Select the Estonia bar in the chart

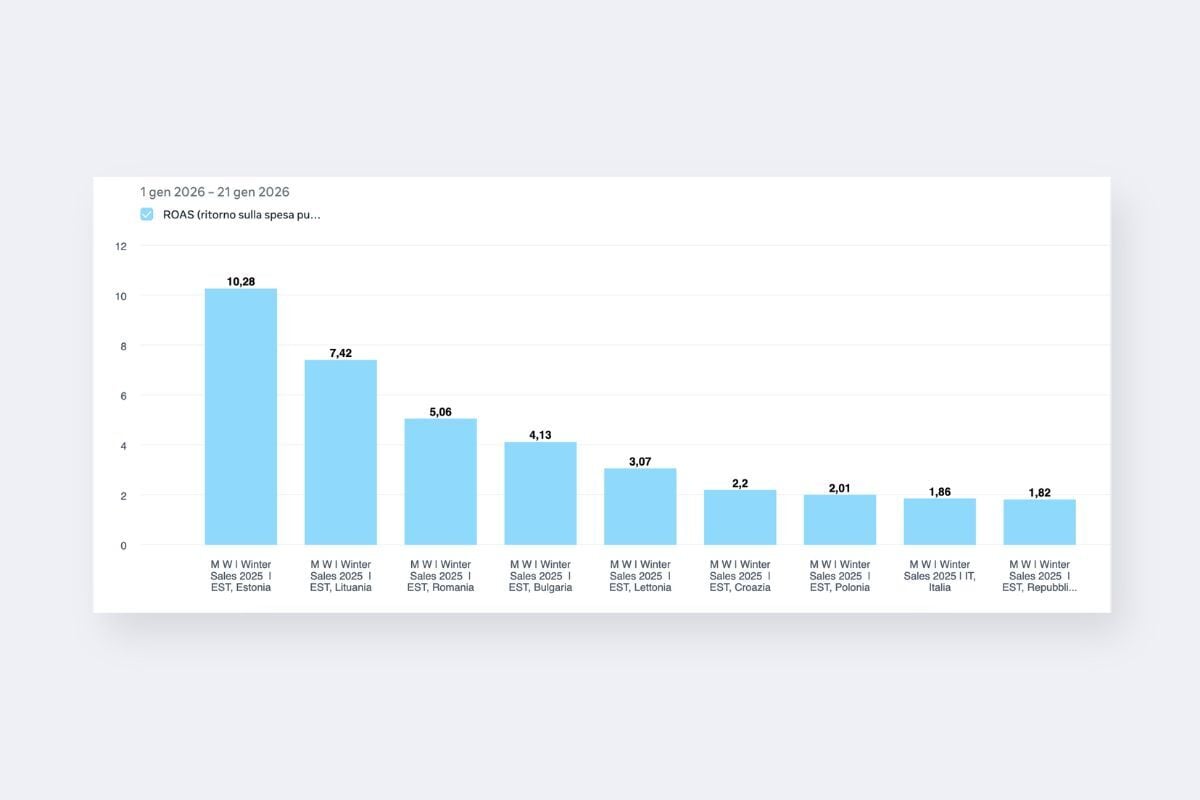point(241,417)
